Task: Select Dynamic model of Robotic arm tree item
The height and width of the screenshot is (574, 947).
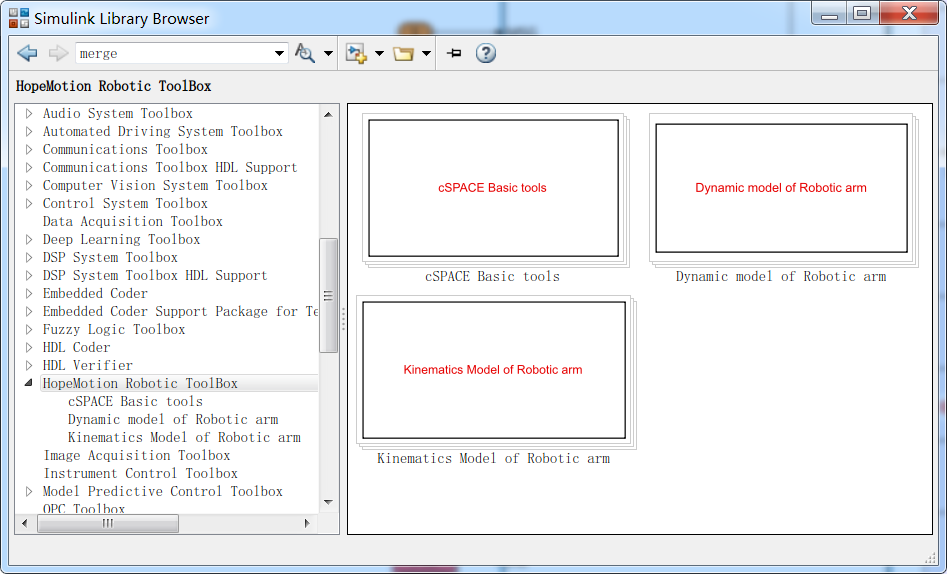Action: coord(173,419)
